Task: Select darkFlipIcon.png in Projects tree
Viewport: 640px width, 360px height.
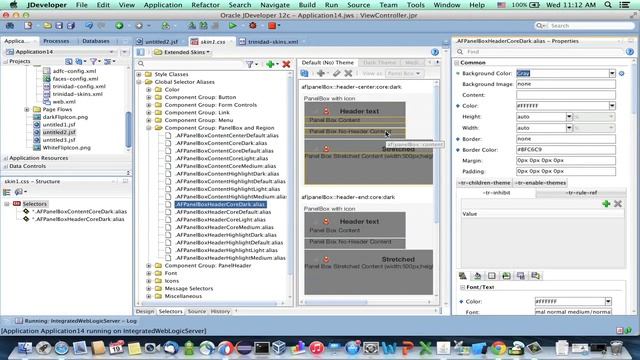Action: (65, 117)
